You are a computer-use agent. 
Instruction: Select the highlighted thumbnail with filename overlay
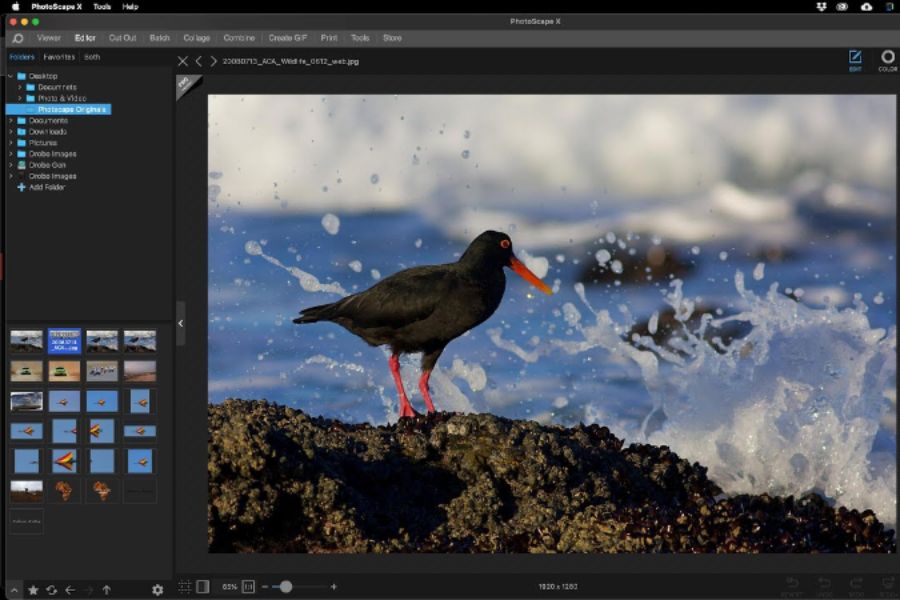(64, 340)
